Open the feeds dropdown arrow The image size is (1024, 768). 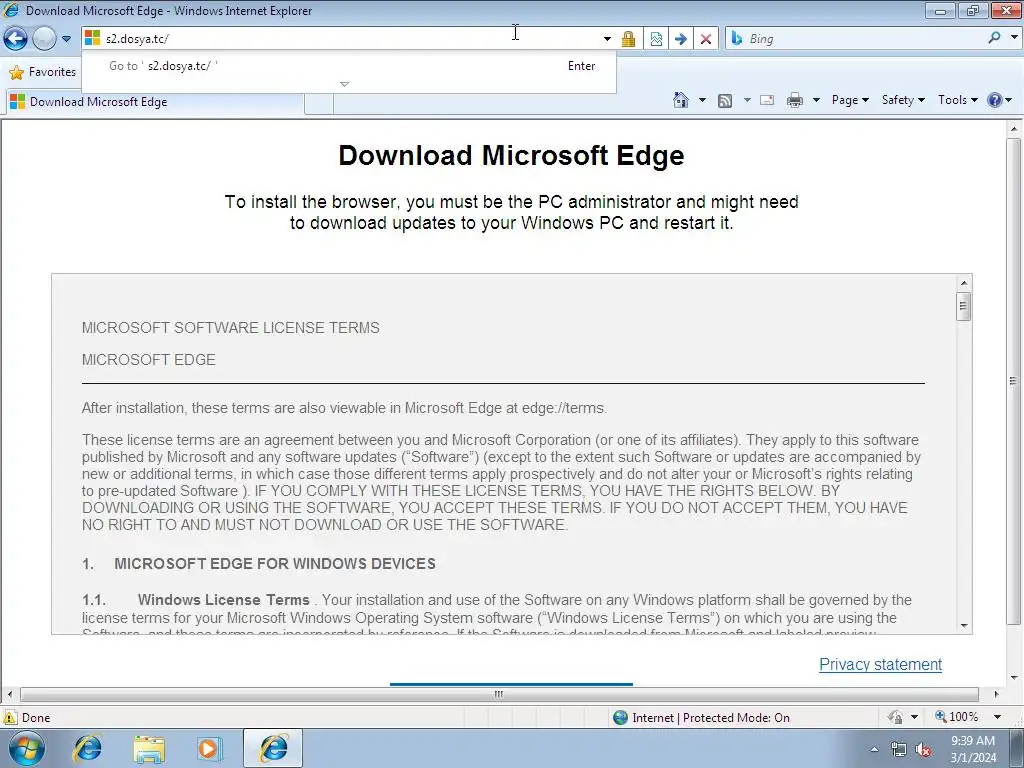point(747,100)
